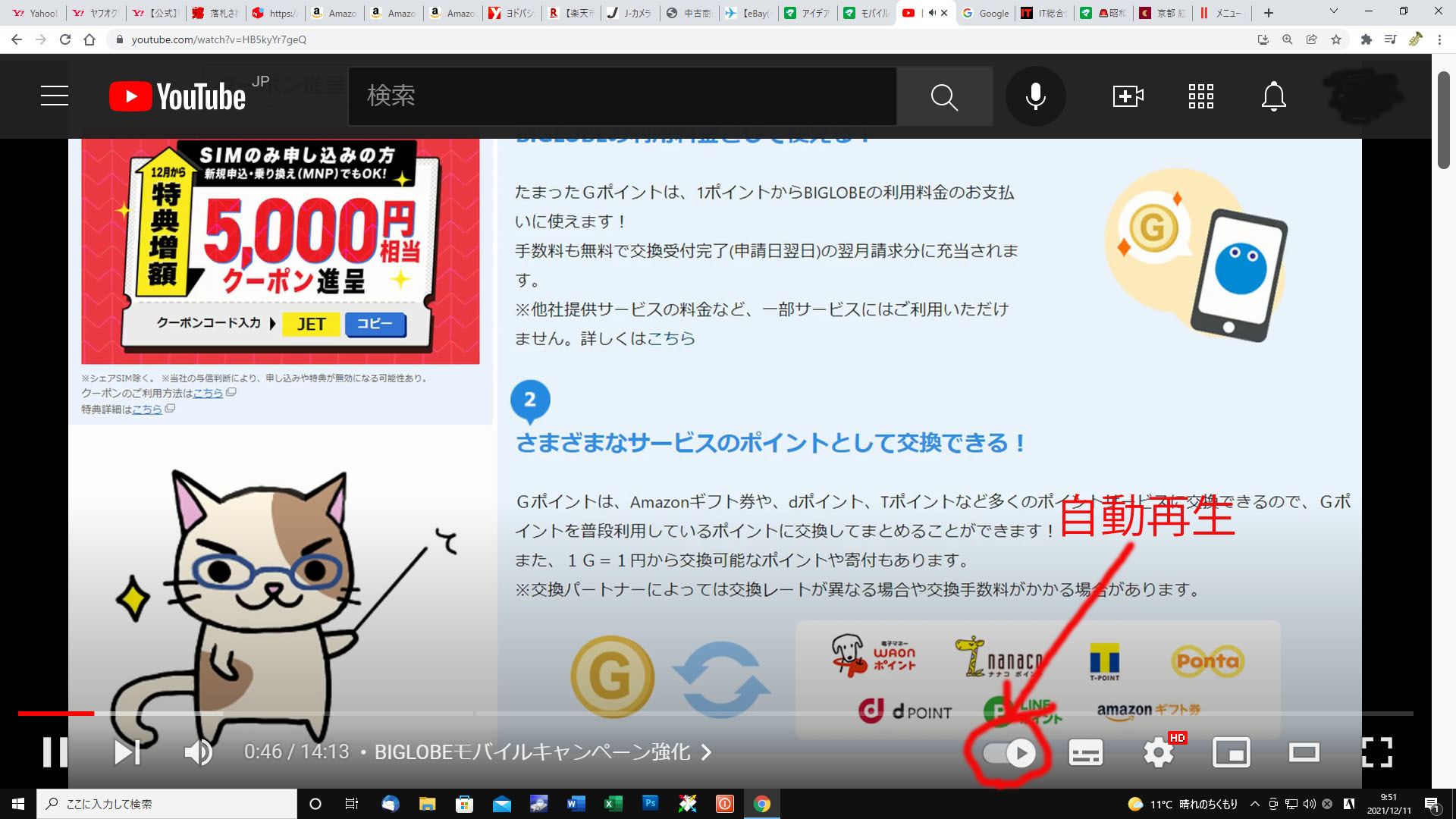
Task: Open the create video menu
Action: tap(1128, 96)
